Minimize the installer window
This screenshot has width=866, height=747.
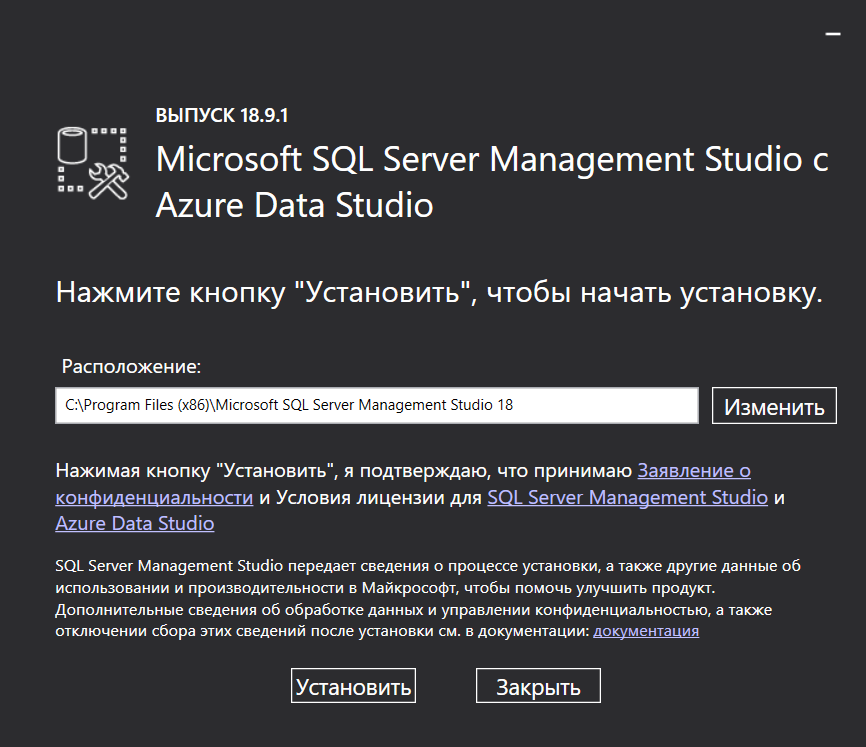(832, 33)
